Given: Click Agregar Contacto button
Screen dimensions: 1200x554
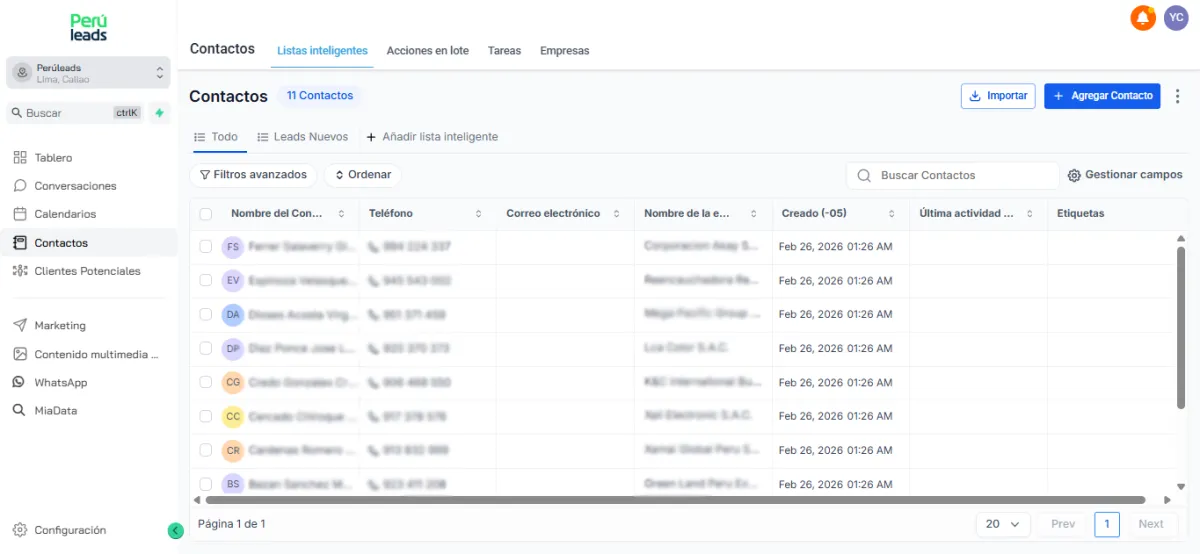Looking at the screenshot, I should (x=1102, y=96).
